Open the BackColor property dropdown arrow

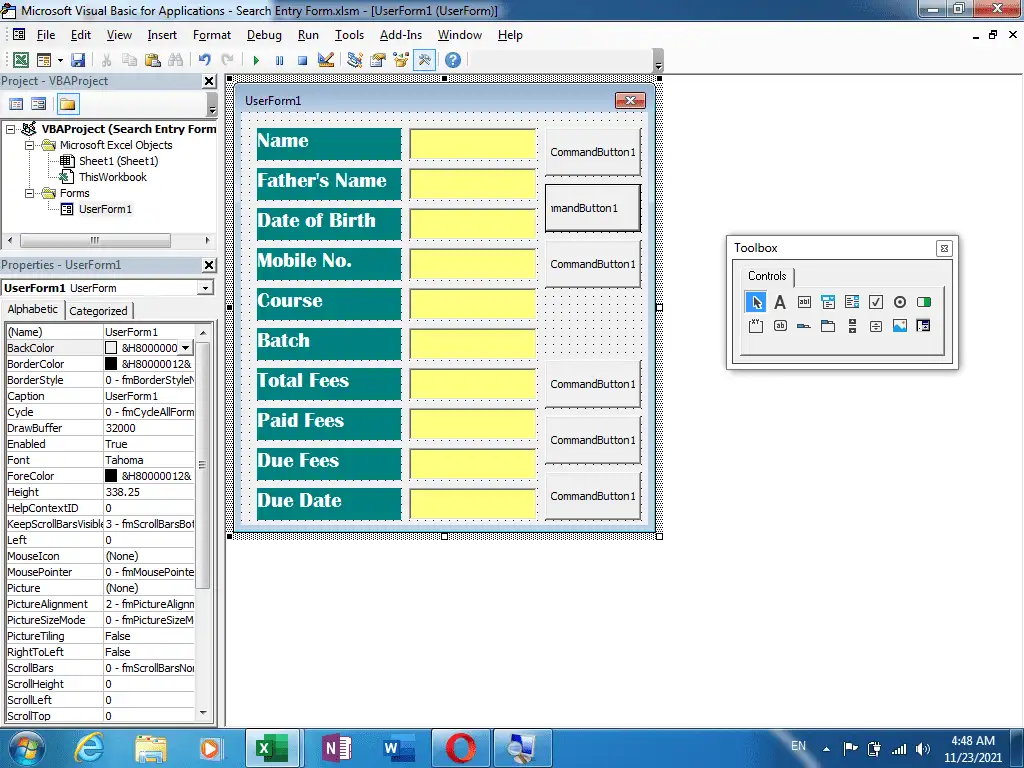185,348
